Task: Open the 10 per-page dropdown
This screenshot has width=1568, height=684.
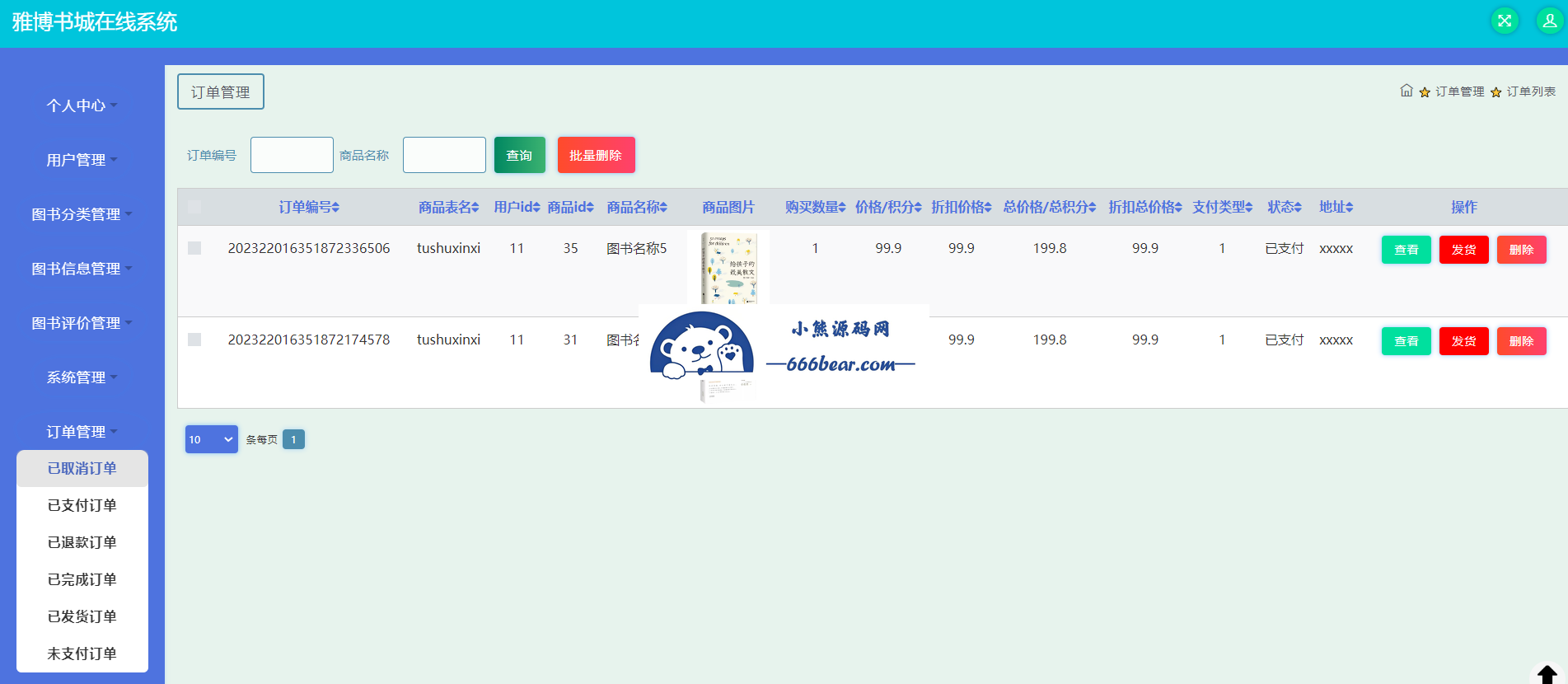Action: (x=212, y=439)
